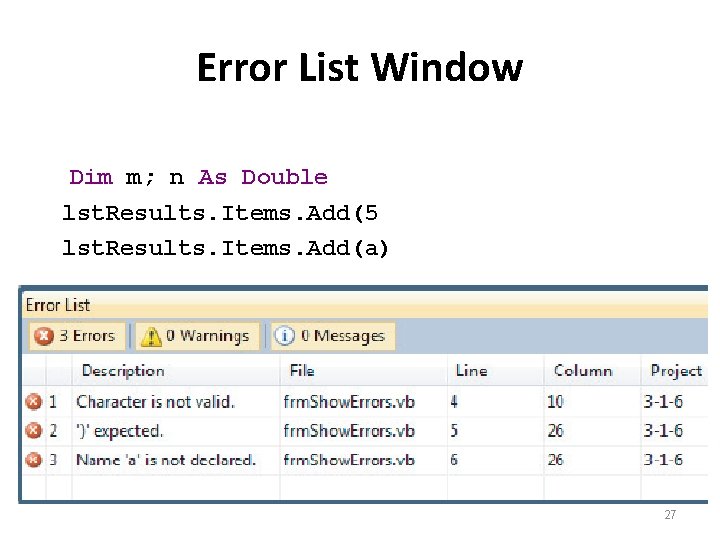Click error number 1 in the list
This screenshot has height=540, width=720.
53,402
